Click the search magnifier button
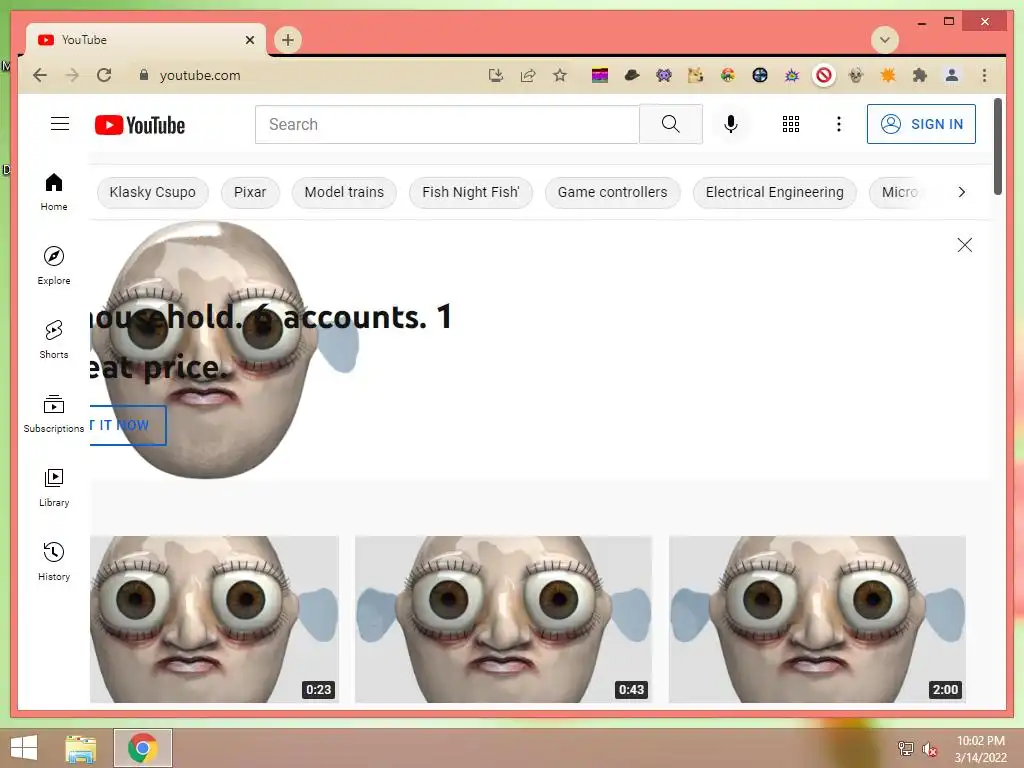Image resolution: width=1024 pixels, height=768 pixels. pos(671,124)
